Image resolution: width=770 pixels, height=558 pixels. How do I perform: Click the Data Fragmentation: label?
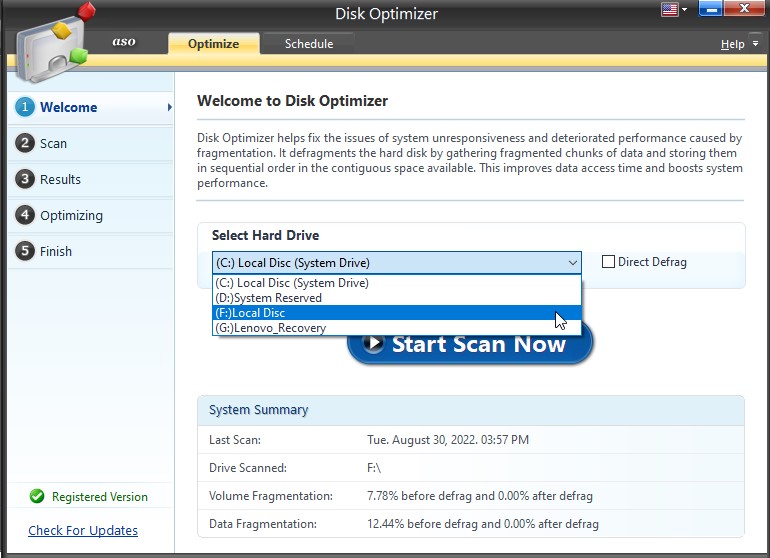263,524
